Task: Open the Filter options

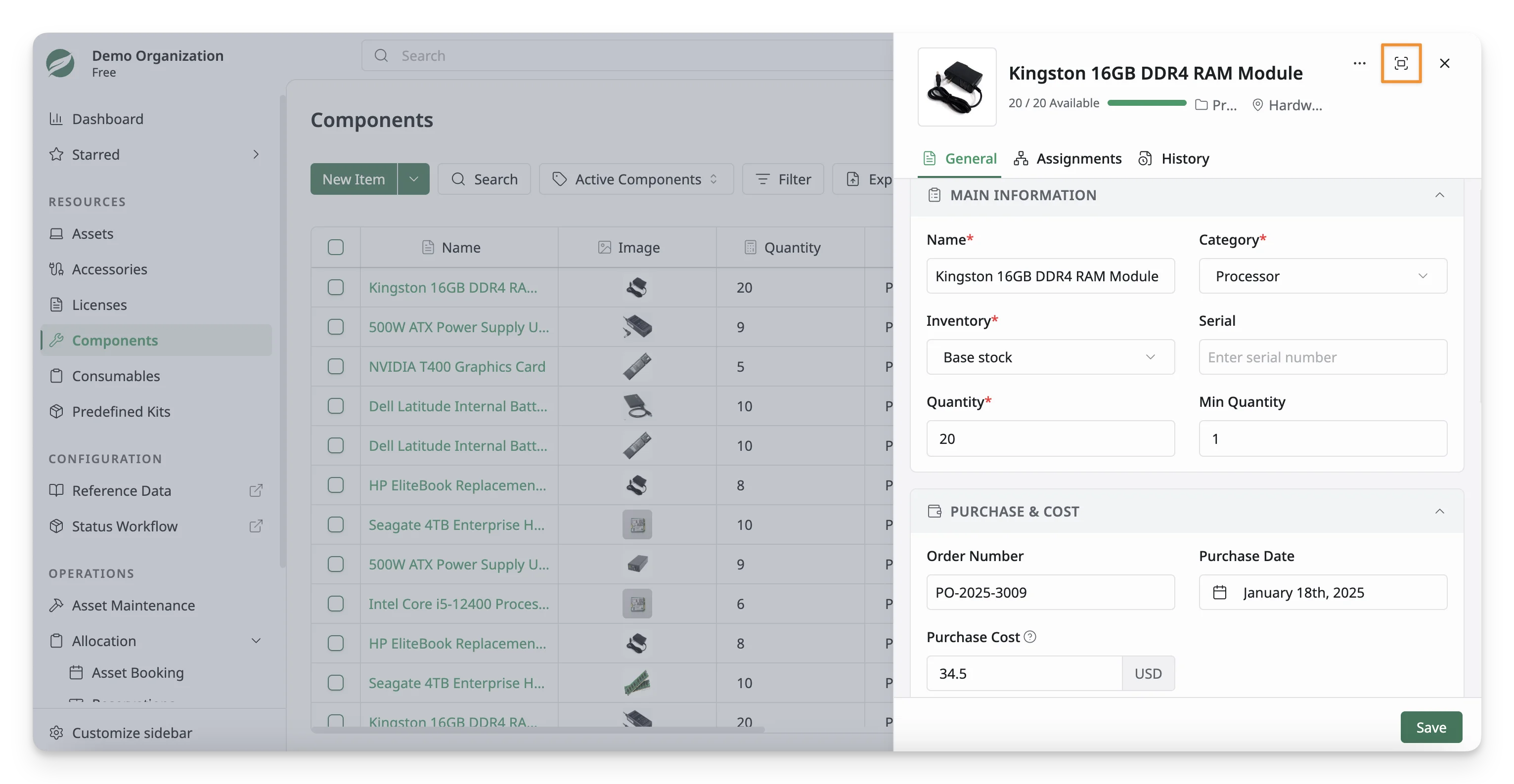Action: pyautogui.click(x=783, y=178)
